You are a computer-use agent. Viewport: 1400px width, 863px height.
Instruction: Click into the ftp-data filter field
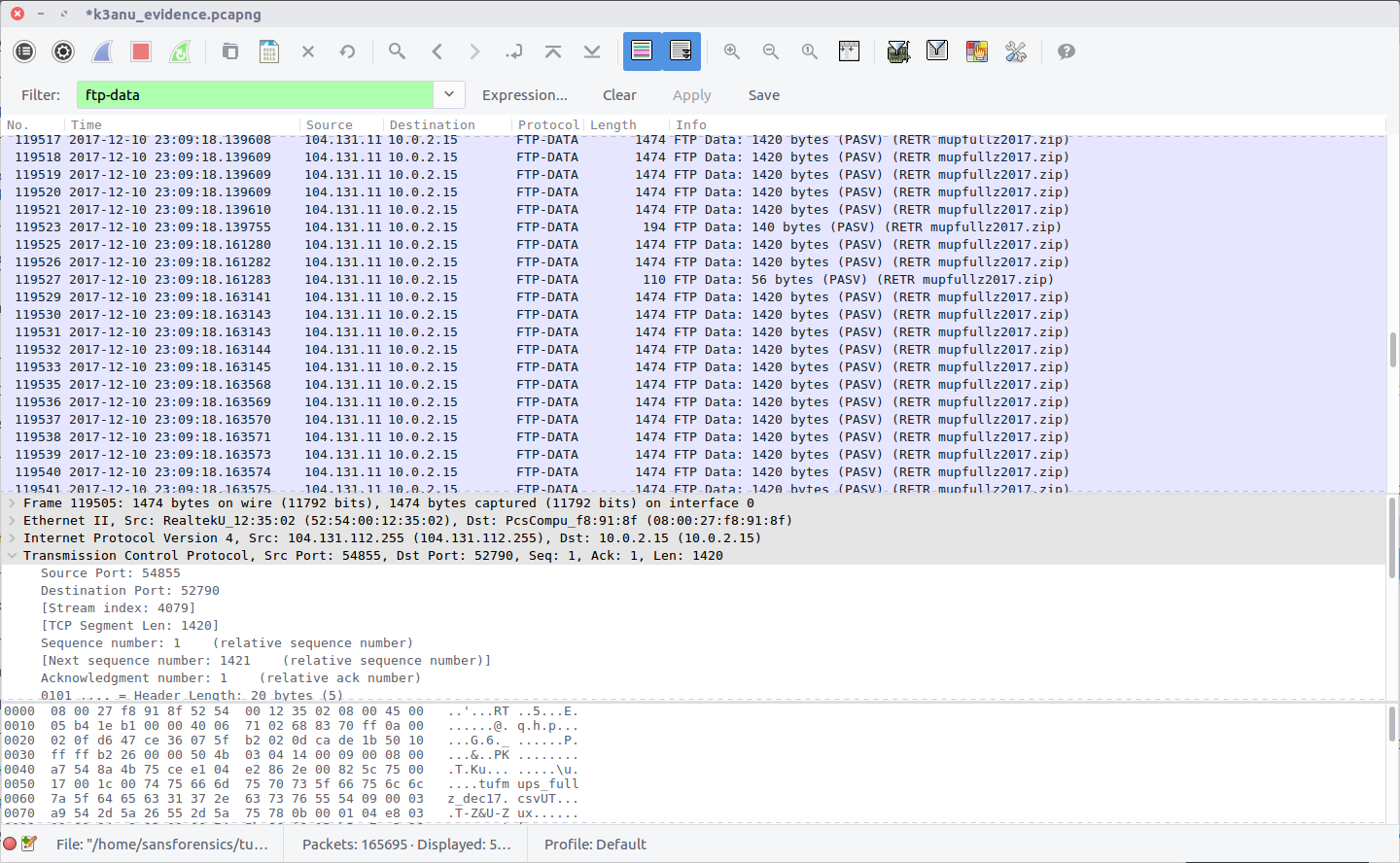(255, 95)
